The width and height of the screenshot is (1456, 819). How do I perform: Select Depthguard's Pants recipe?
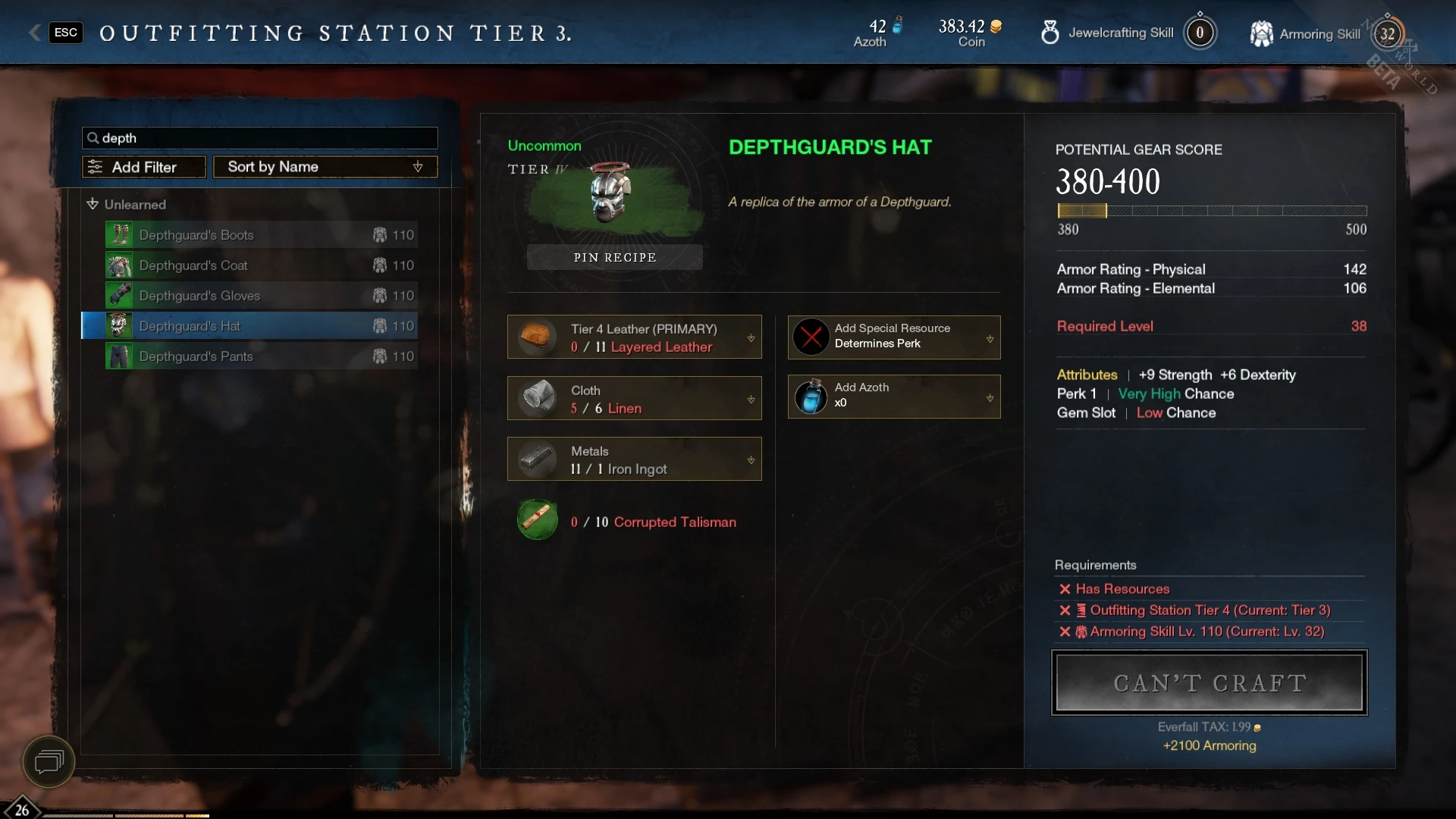[261, 356]
